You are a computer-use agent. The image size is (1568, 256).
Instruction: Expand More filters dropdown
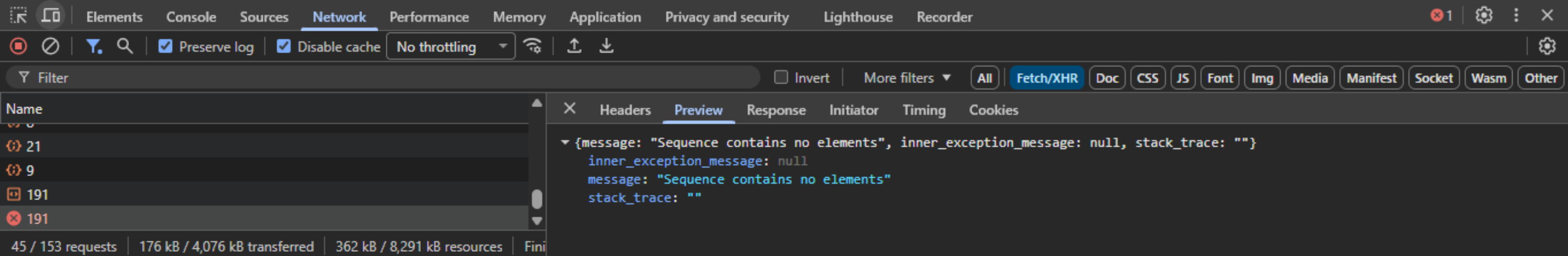906,78
